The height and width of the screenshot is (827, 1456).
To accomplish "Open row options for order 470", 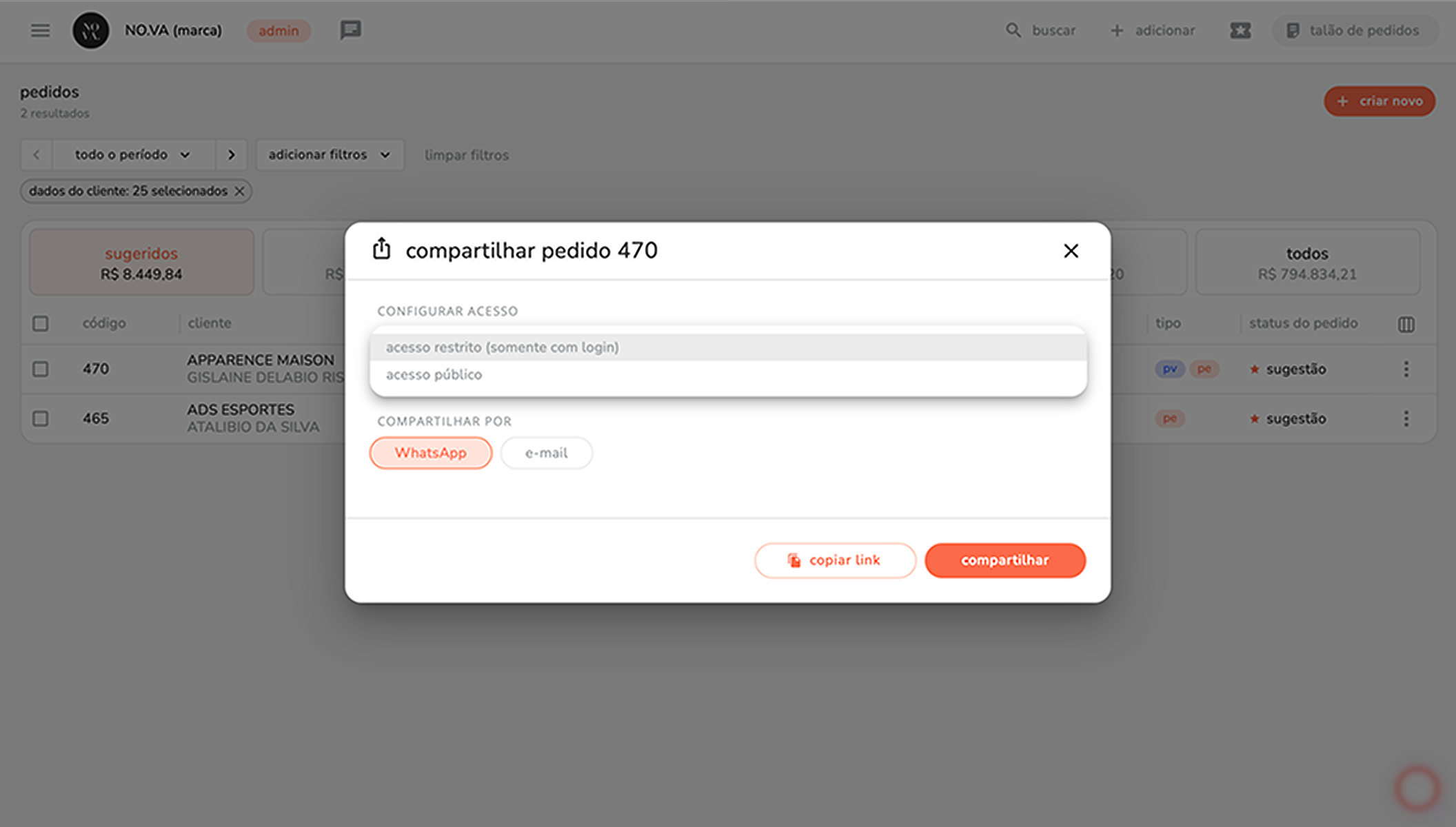I will click(x=1406, y=369).
